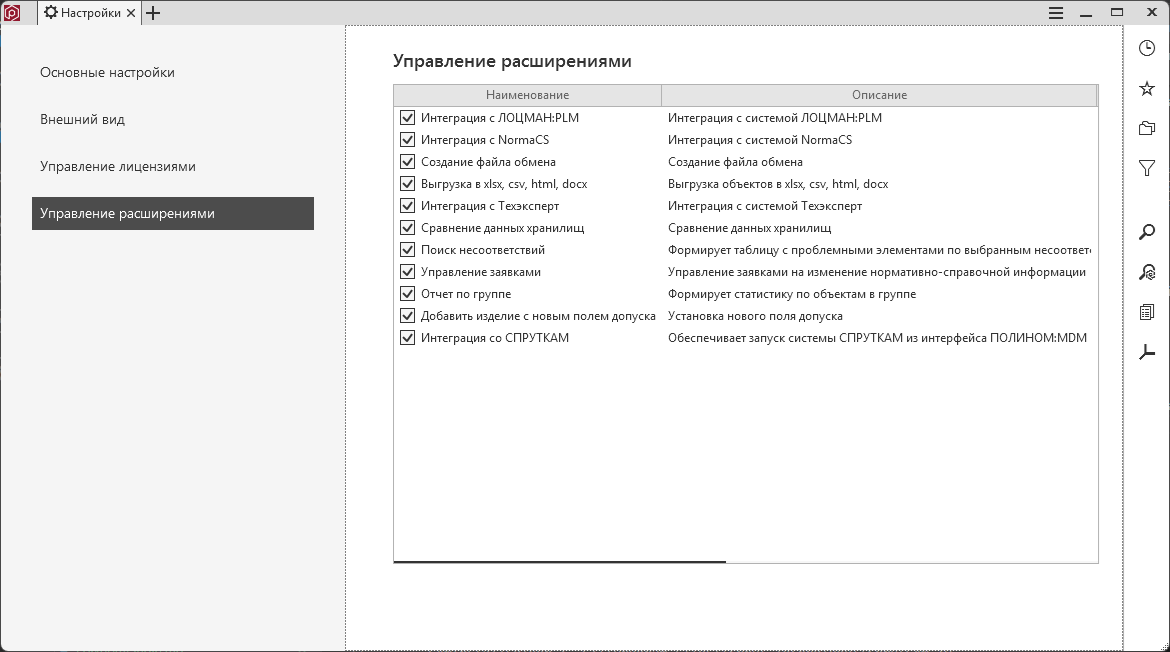
Task: Open Управление лицензиями section
Action: (173, 166)
